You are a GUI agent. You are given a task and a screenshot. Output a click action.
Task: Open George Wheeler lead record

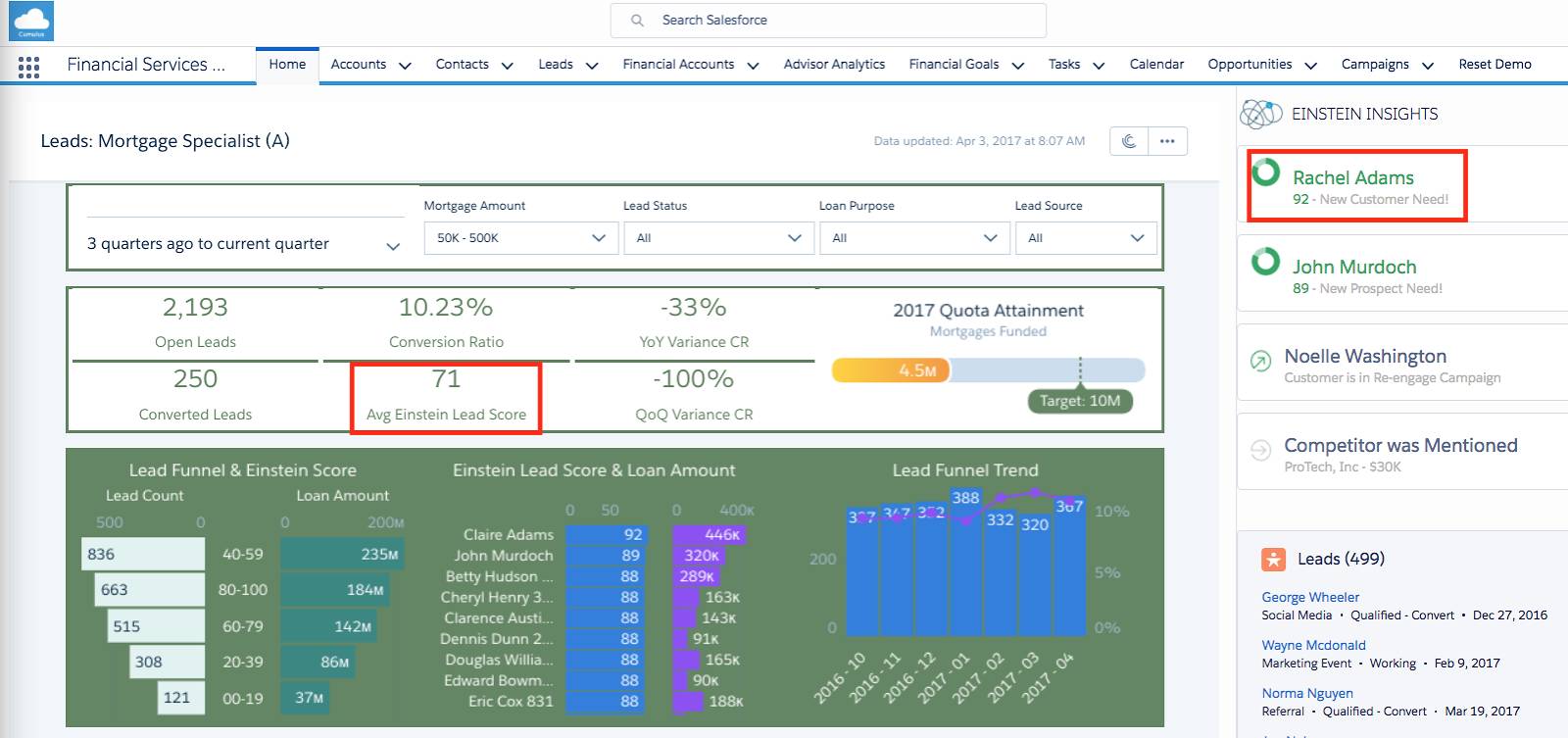1310,597
